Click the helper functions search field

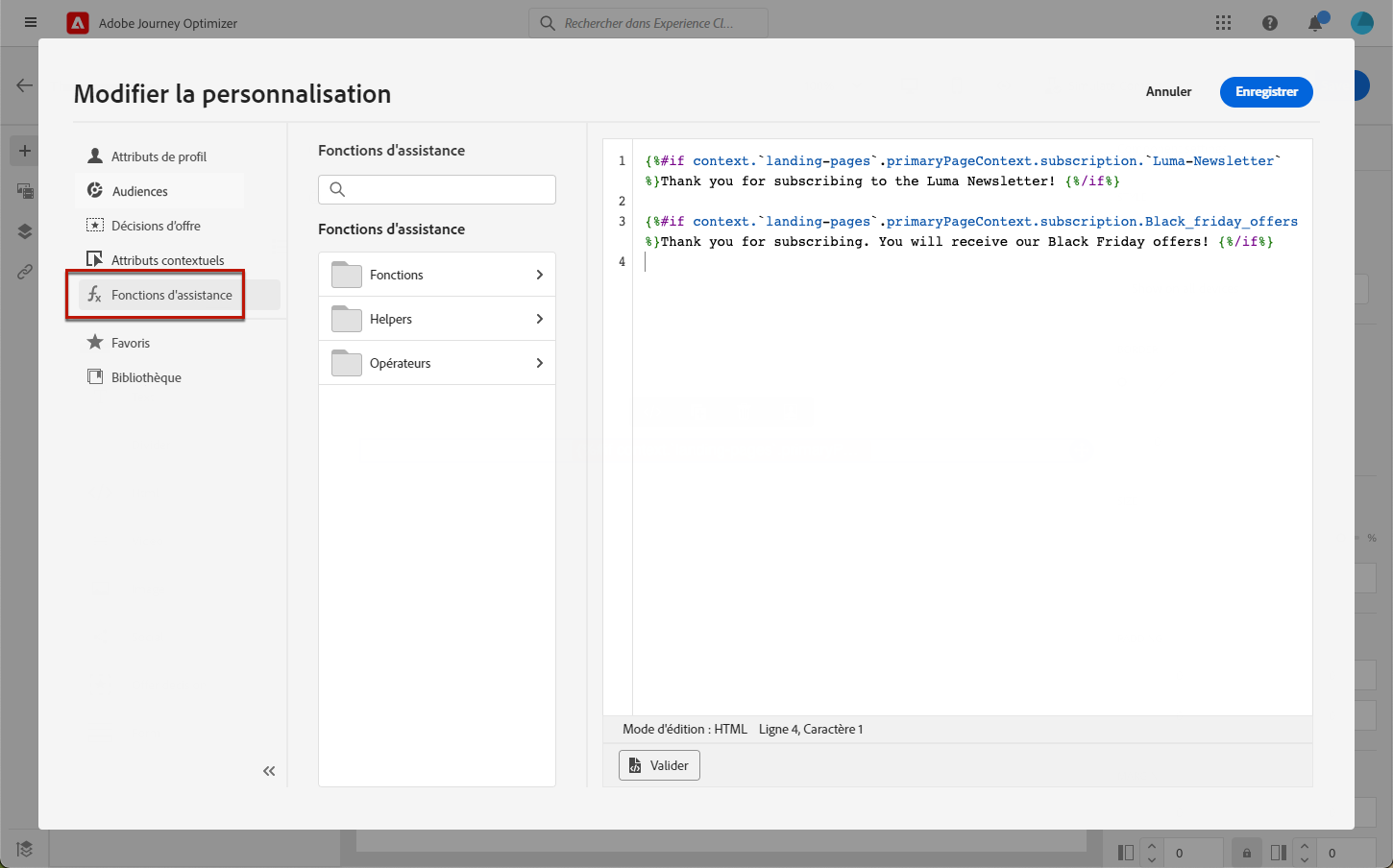(437, 189)
